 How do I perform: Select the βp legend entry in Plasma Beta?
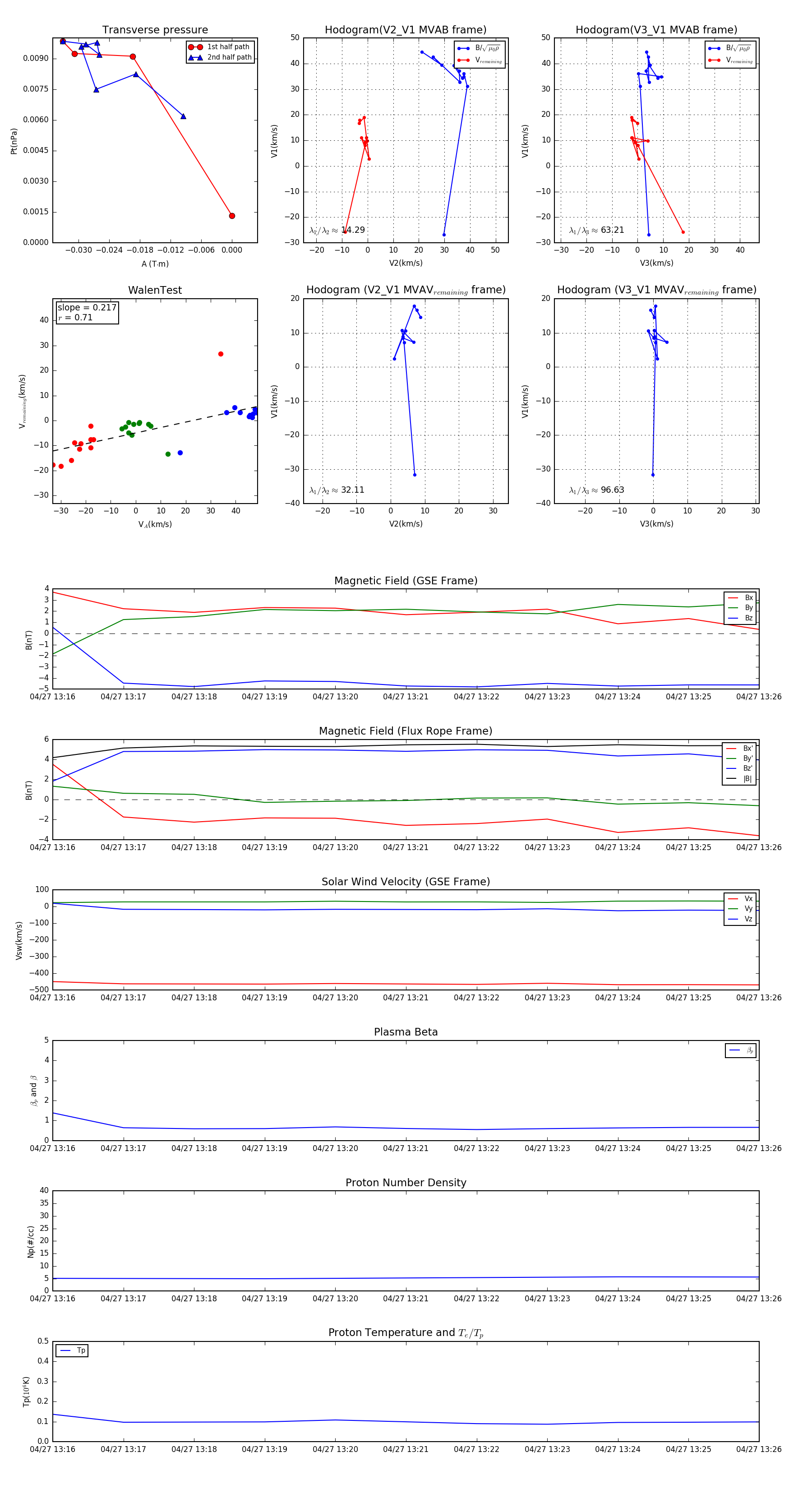click(741, 1050)
